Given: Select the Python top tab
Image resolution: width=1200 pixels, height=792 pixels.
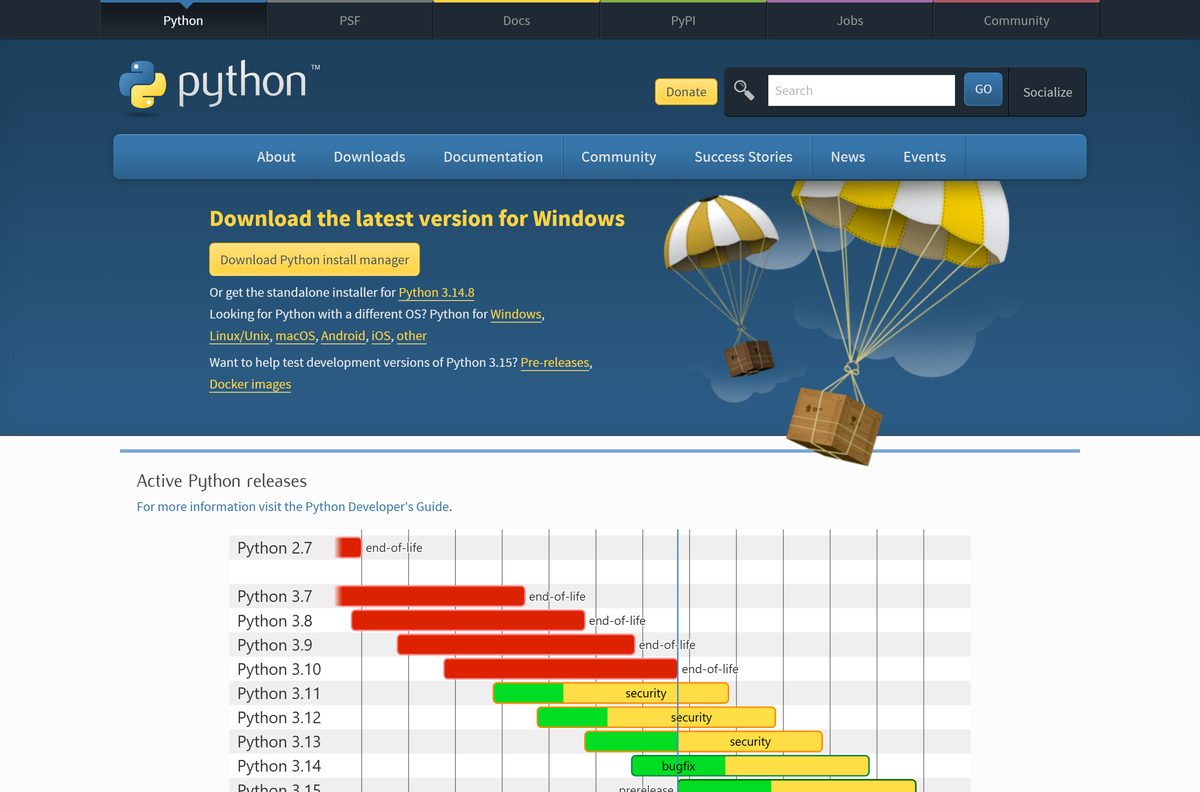Looking at the screenshot, I should coord(183,20).
